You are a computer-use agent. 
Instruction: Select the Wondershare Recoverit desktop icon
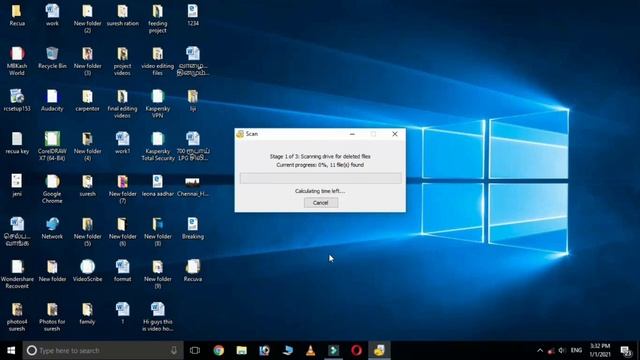pyautogui.click(x=17, y=274)
